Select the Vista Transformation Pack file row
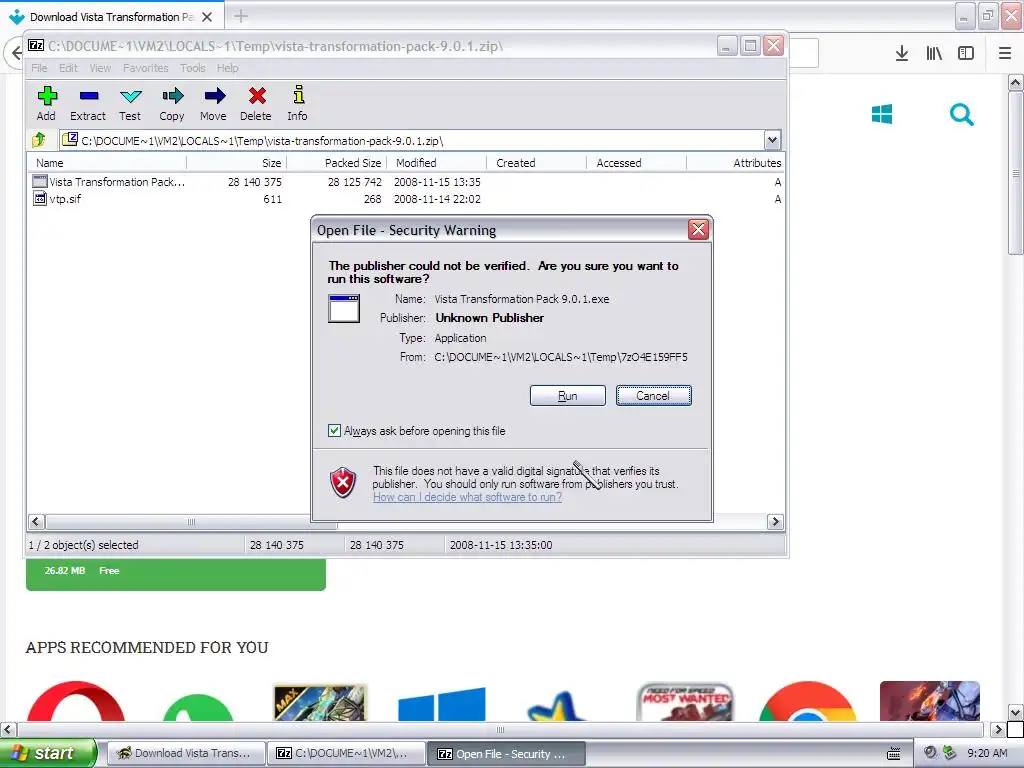The width and height of the screenshot is (1024, 768). [406, 182]
